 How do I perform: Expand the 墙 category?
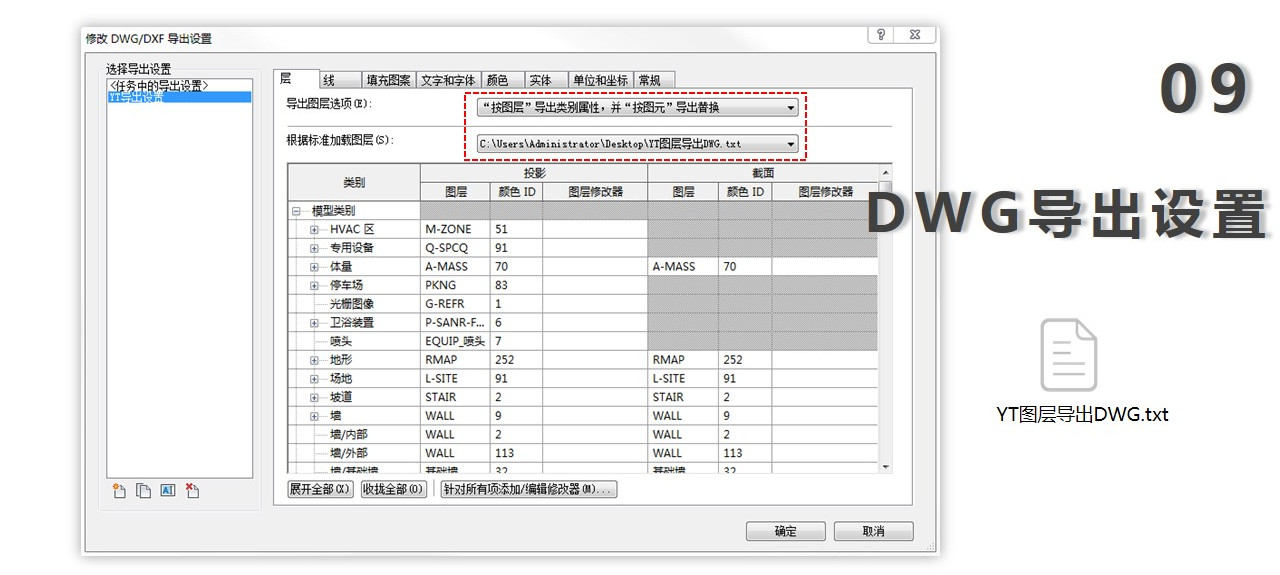point(314,416)
